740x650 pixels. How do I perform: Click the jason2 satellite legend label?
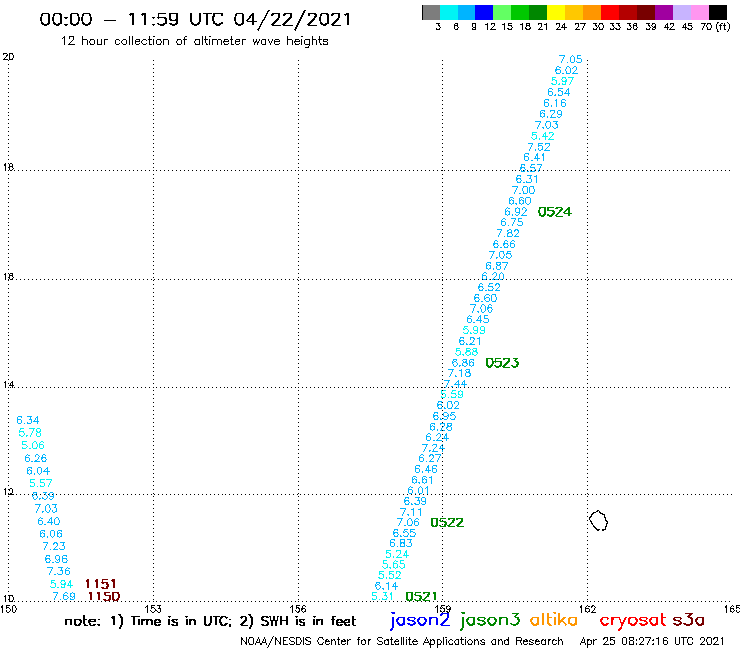coord(420,620)
